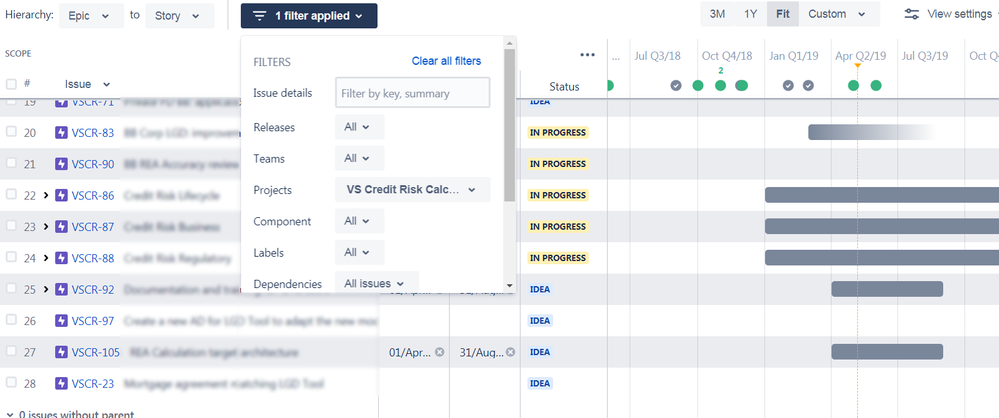Image resolution: width=999 pixels, height=418 pixels.
Task: Click the three-dots more options icon
Action: click(587, 55)
